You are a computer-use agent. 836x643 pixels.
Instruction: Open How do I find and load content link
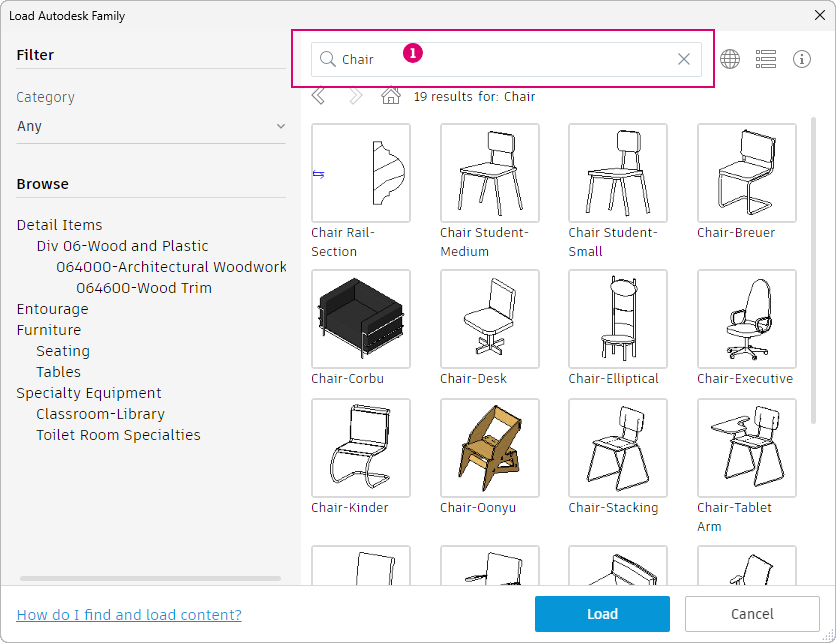tap(129, 615)
